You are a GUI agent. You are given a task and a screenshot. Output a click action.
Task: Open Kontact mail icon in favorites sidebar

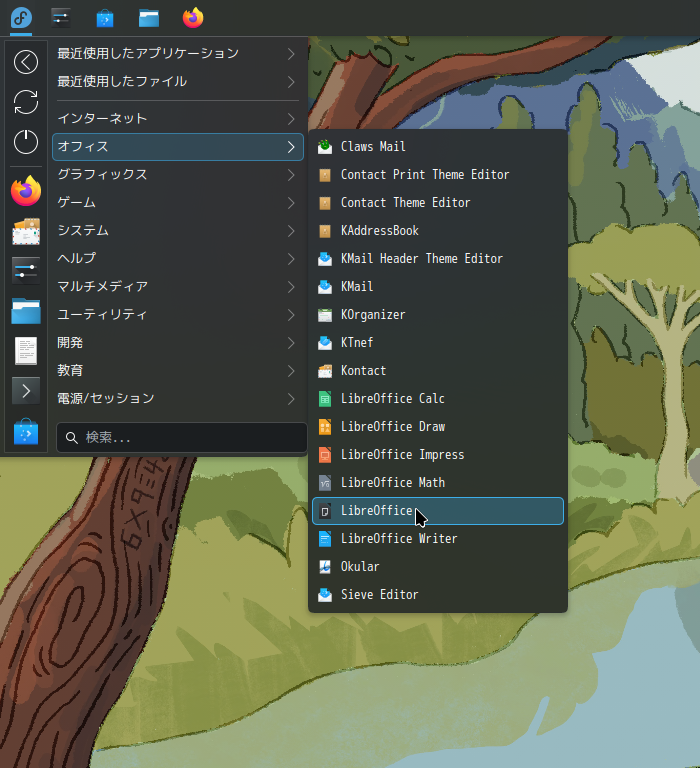click(x=26, y=231)
